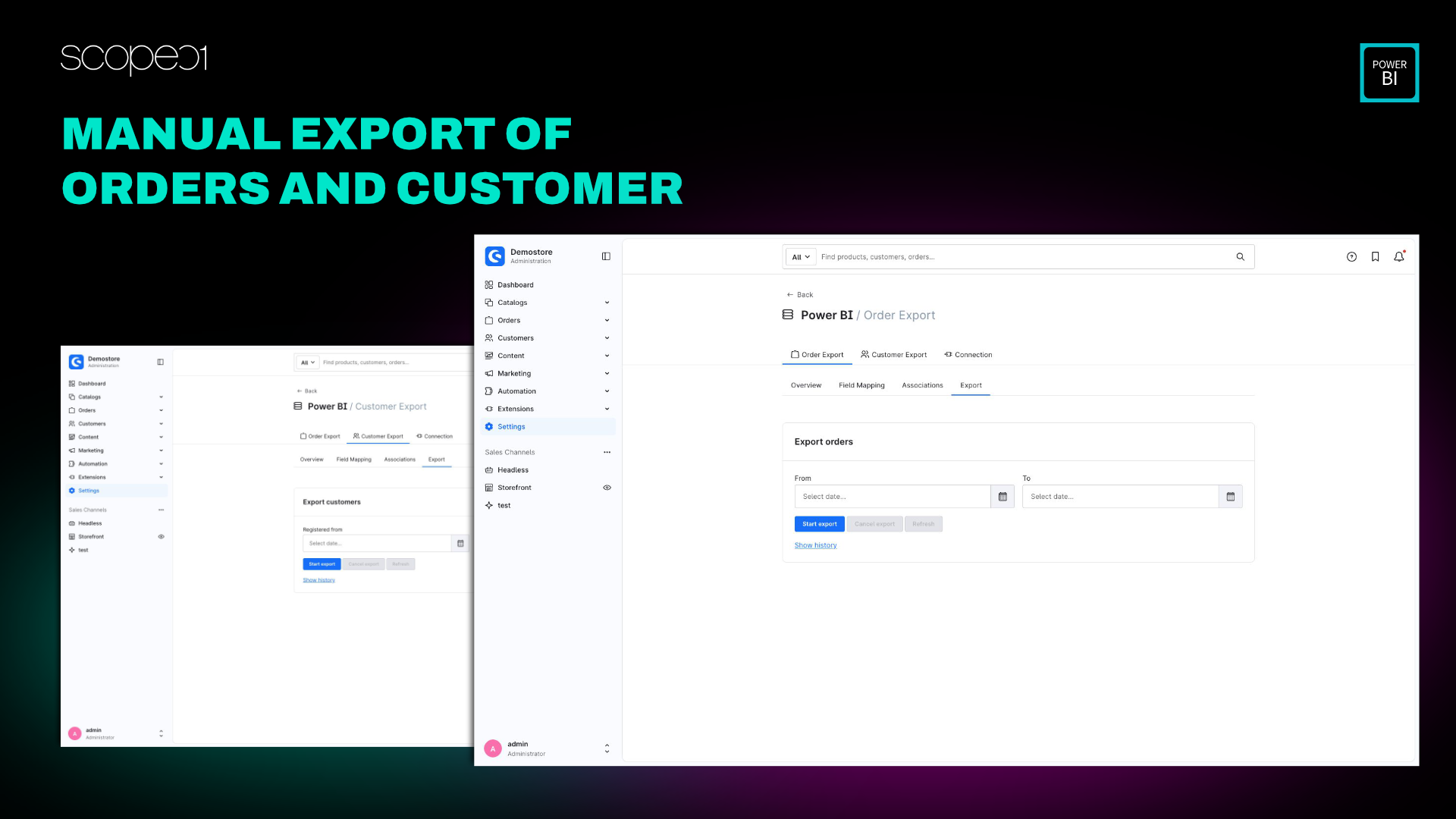
Task: Click the Shopware logo next to Demostore
Action: pyautogui.click(x=495, y=256)
